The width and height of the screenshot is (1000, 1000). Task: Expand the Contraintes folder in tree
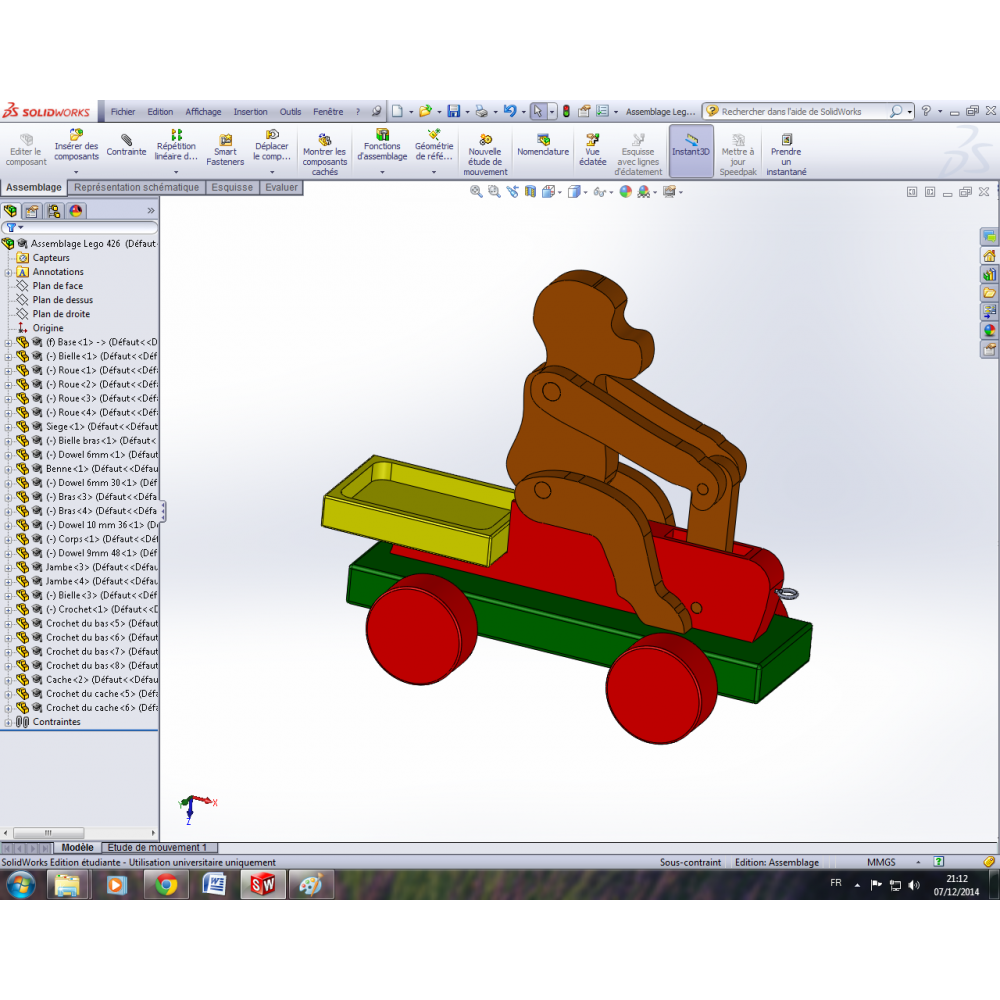tap(8, 722)
